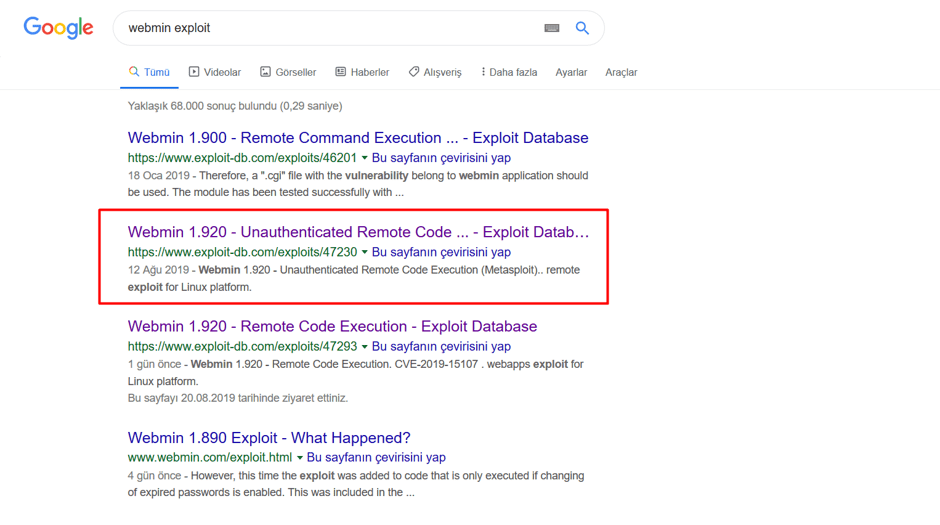Click the snippet dated 12 Ağu 2019
940x525 pixels.
tap(354, 278)
